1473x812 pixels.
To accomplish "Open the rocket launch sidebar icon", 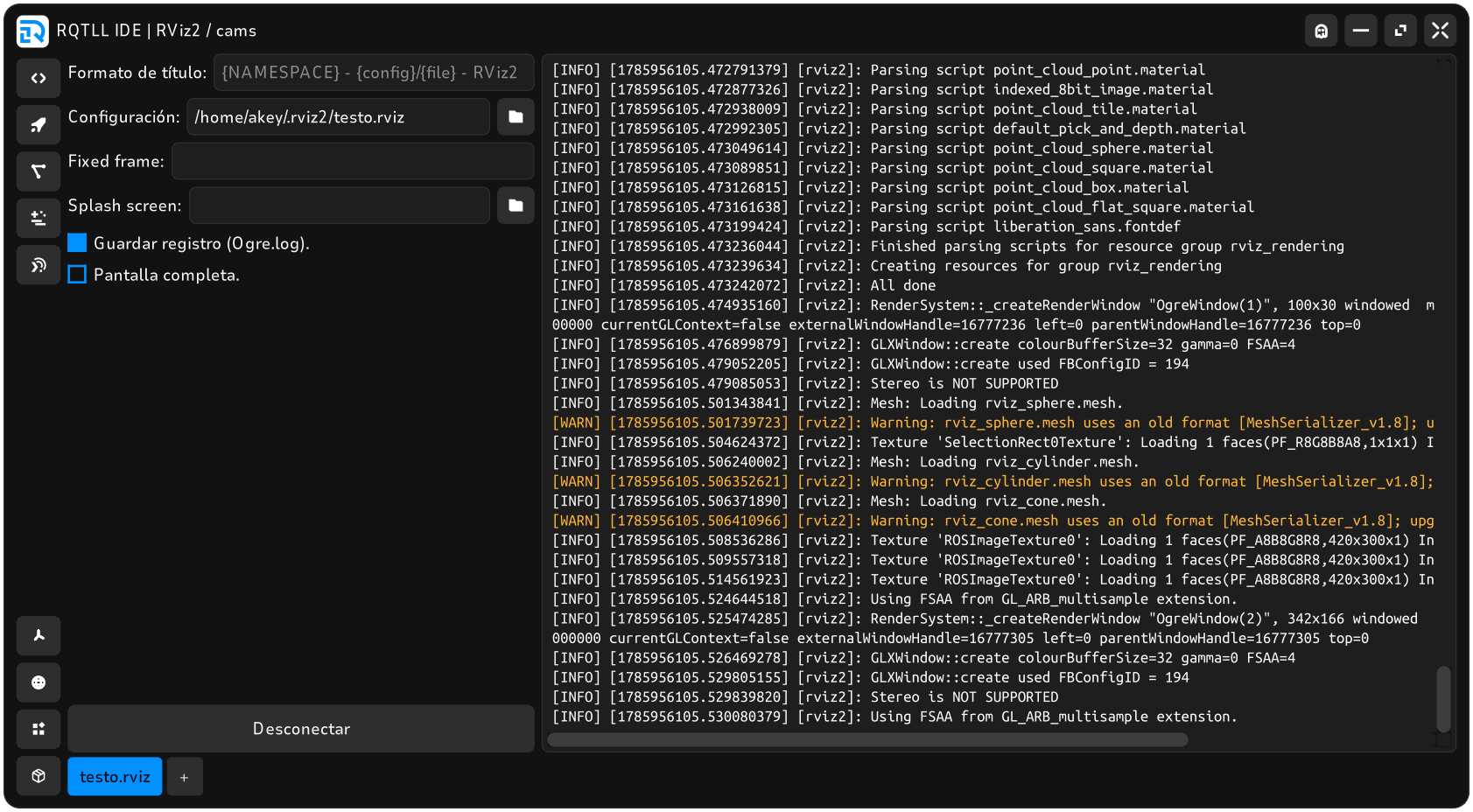I will [x=39, y=124].
